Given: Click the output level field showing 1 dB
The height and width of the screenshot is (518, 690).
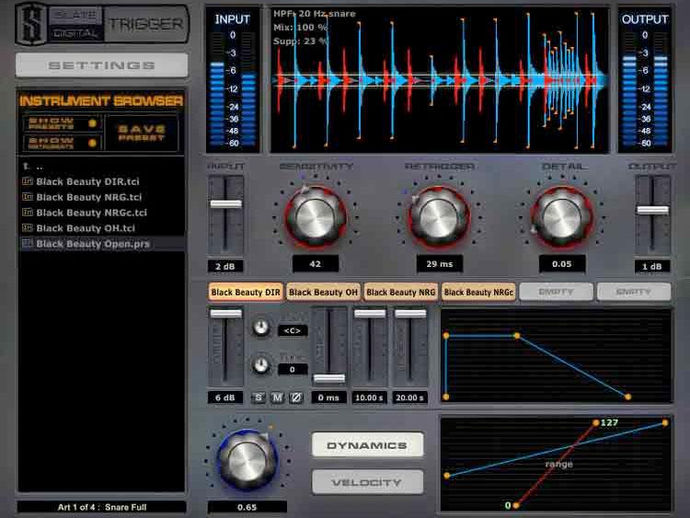Looking at the screenshot, I should 652,266.
